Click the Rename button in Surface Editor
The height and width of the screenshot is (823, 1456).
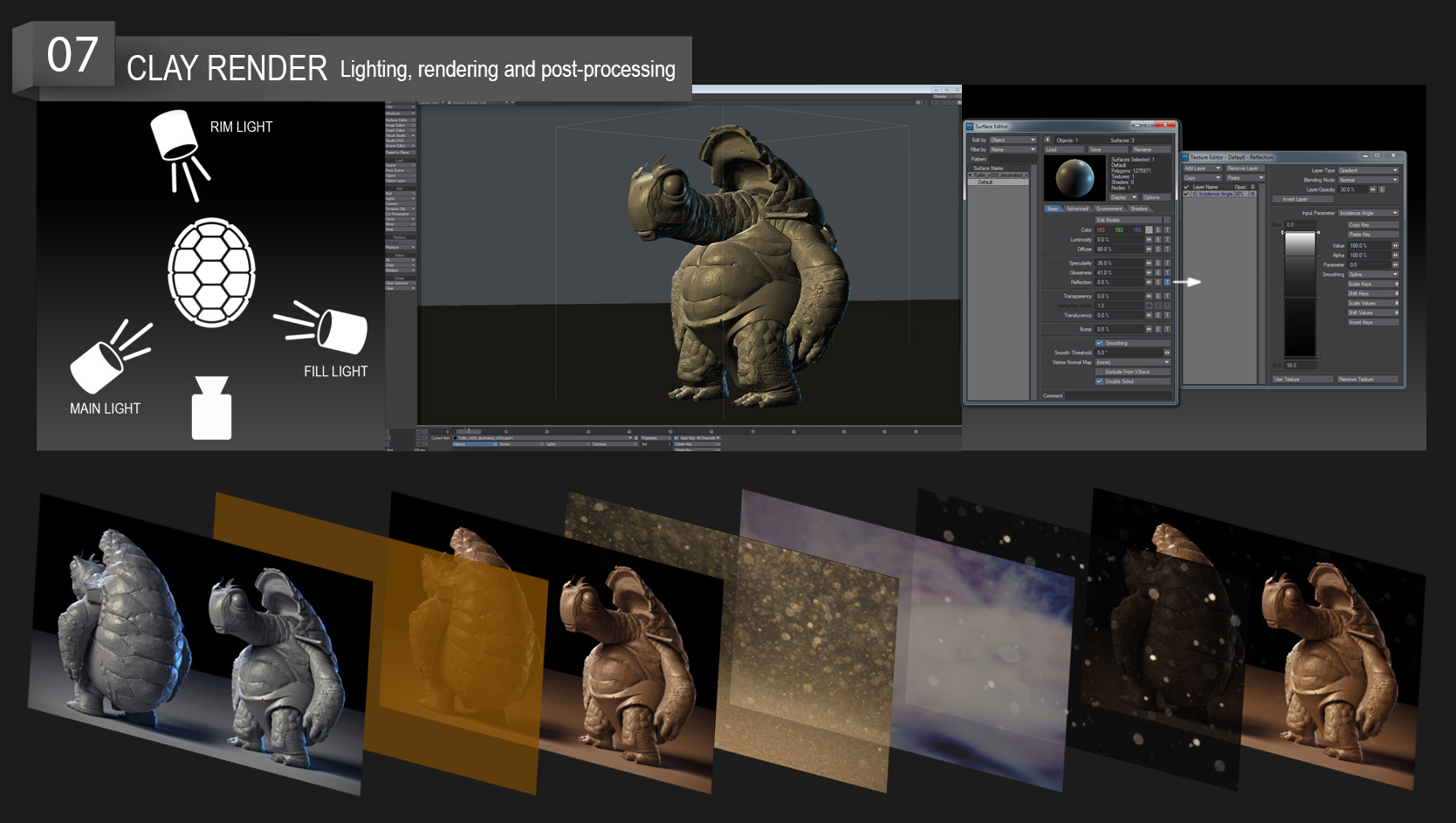[1151, 149]
